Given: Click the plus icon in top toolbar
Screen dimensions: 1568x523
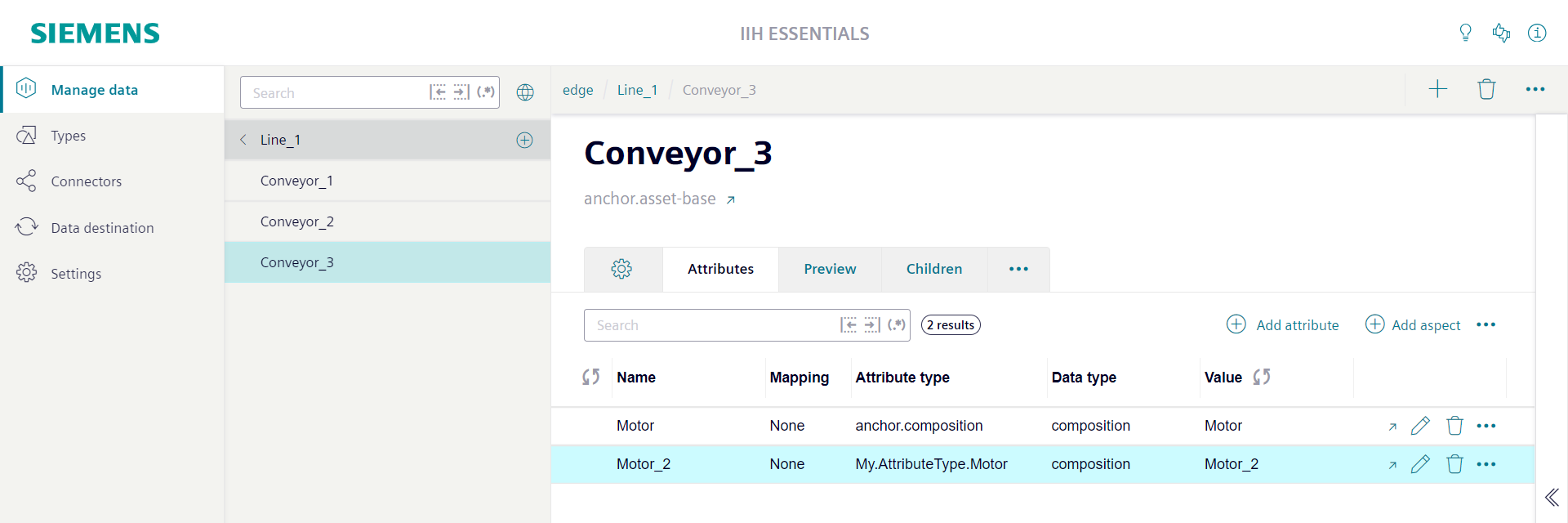Looking at the screenshot, I should [1437, 89].
